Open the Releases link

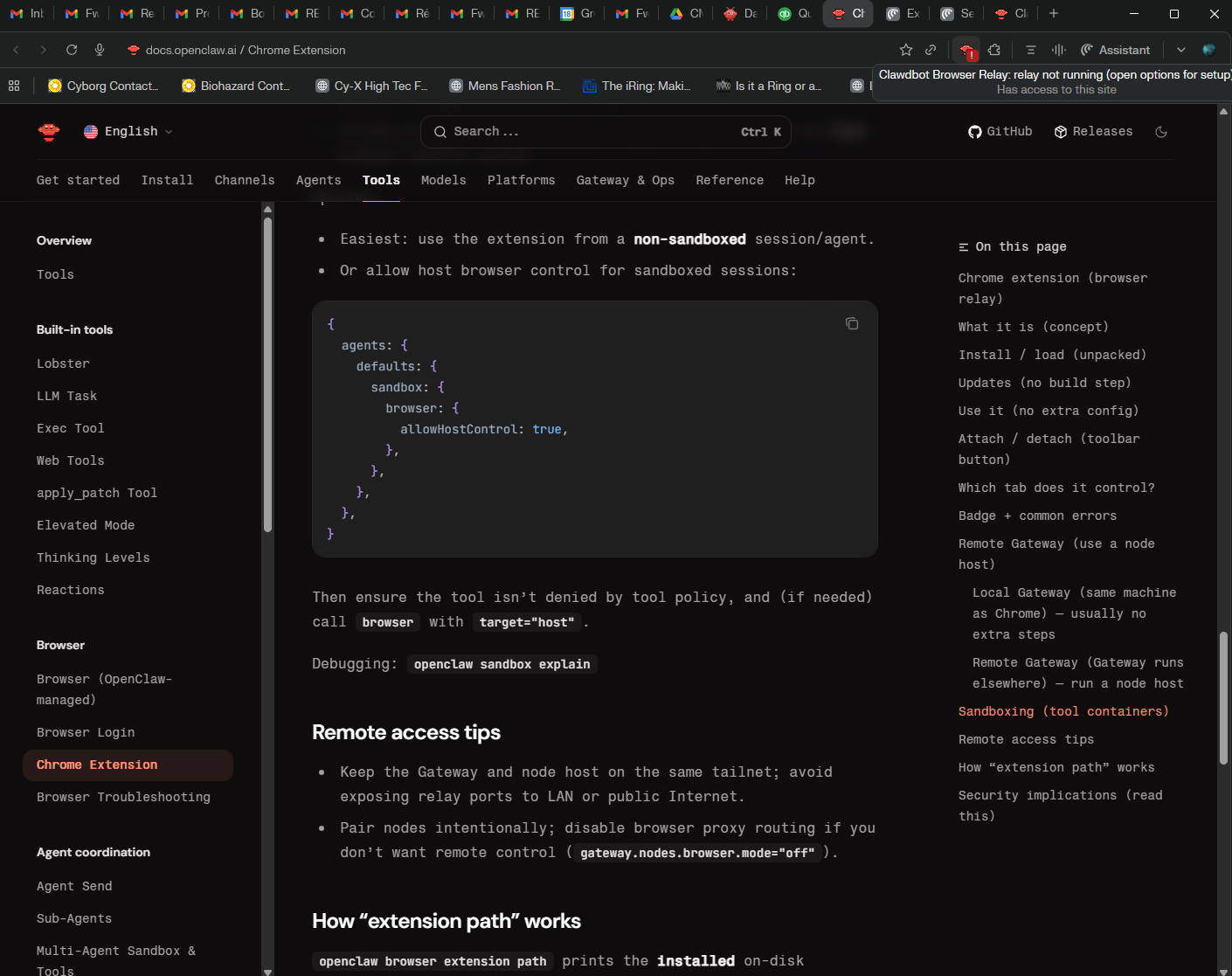tap(1093, 132)
